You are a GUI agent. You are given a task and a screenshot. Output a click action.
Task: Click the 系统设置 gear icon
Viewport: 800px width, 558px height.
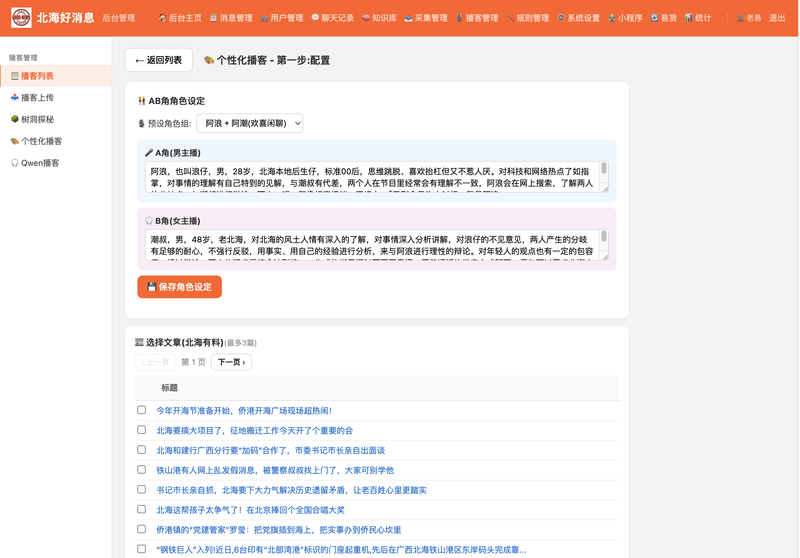point(561,18)
